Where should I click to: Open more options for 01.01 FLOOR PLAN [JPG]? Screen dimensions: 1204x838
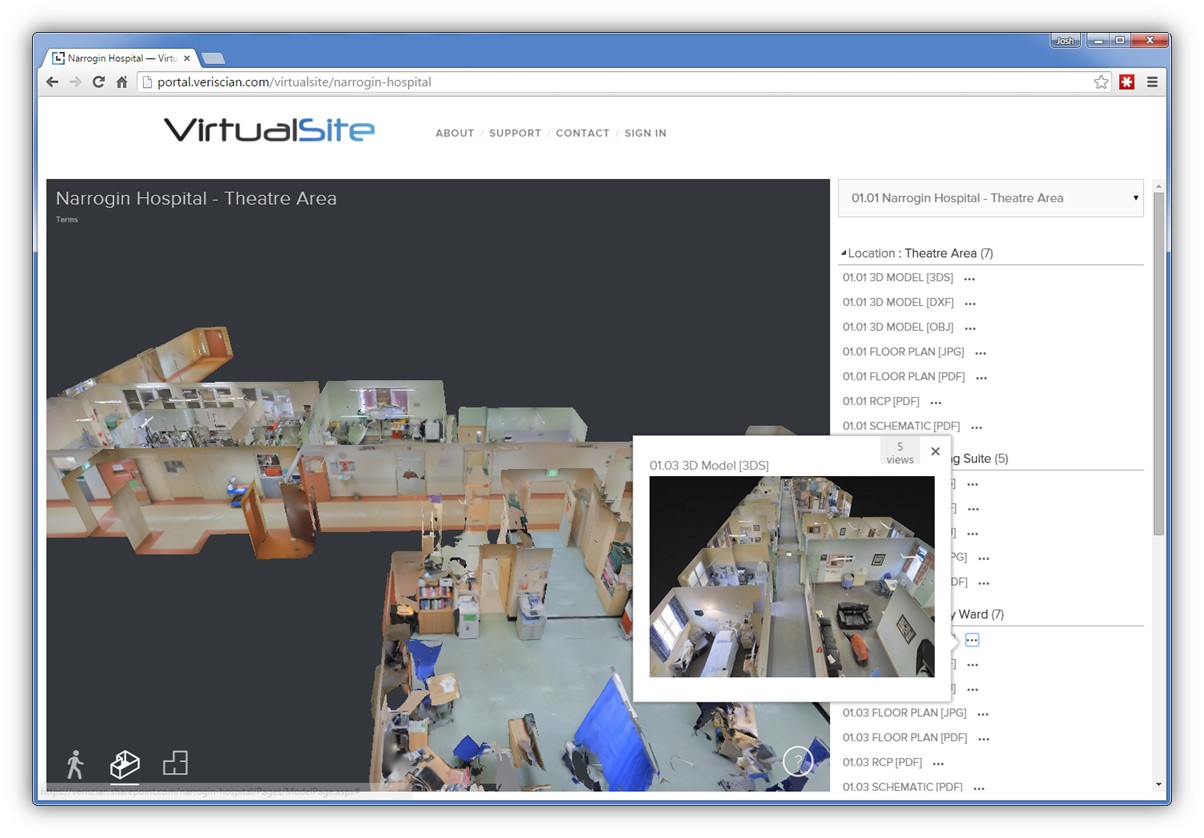981,353
